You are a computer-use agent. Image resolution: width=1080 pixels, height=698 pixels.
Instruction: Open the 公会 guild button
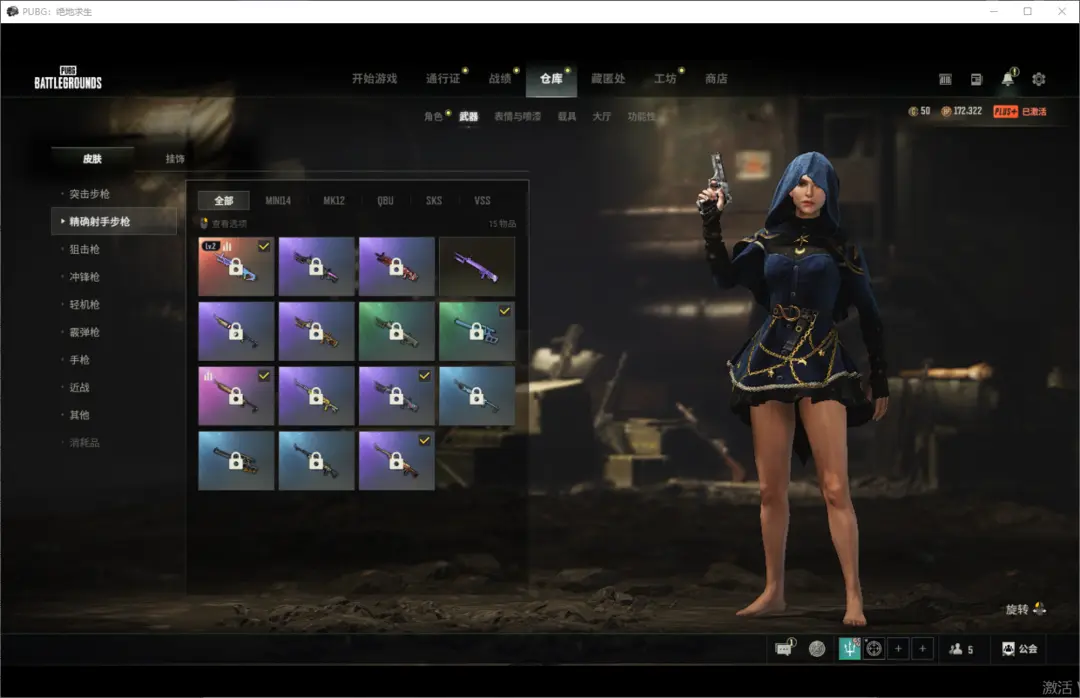(x=1019, y=648)
